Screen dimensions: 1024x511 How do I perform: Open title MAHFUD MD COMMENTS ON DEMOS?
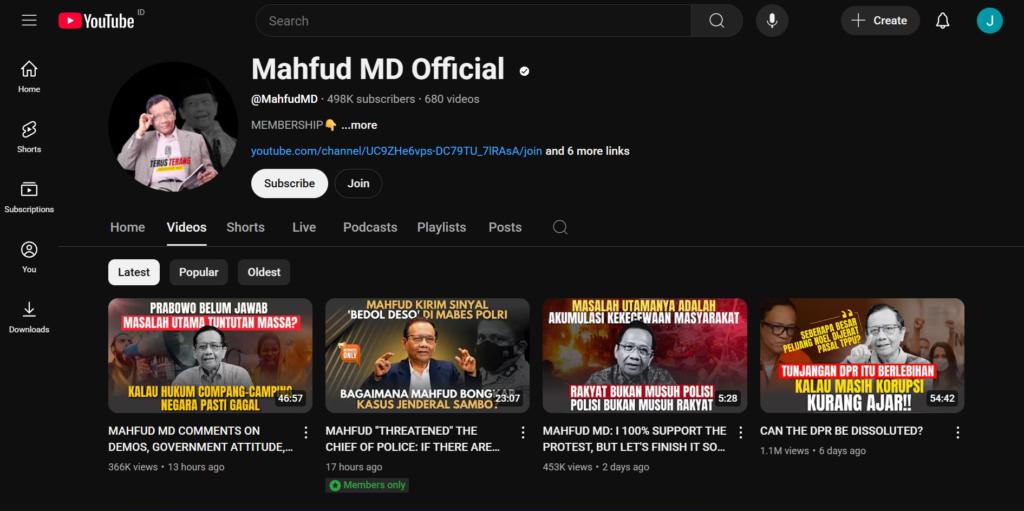[200, 439]
